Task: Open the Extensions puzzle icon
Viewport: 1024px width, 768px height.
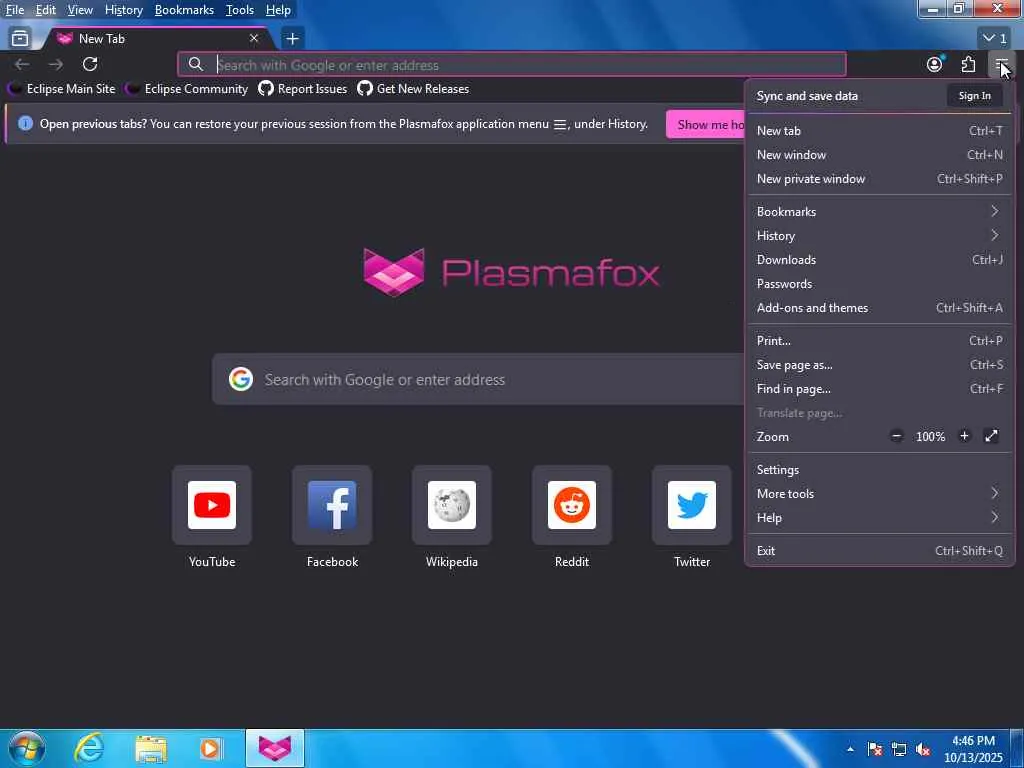Action: [x=968, y=64]
